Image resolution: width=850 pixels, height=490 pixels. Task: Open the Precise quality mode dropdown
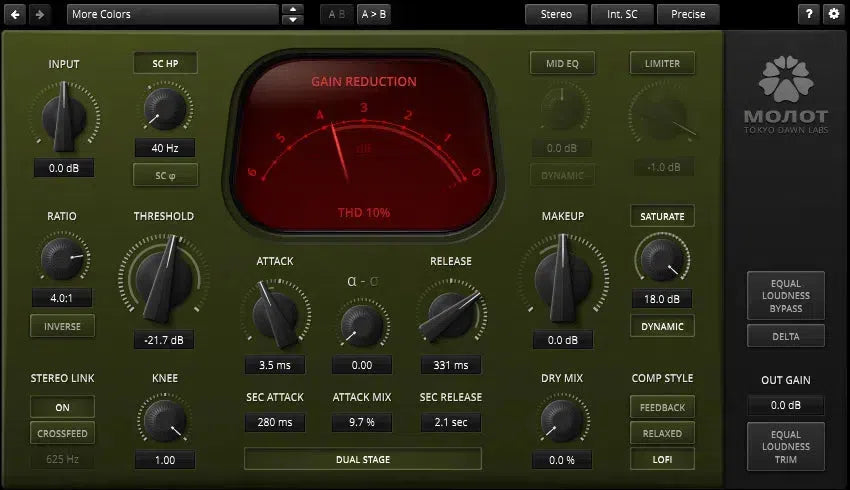click(x=688, y=14)
